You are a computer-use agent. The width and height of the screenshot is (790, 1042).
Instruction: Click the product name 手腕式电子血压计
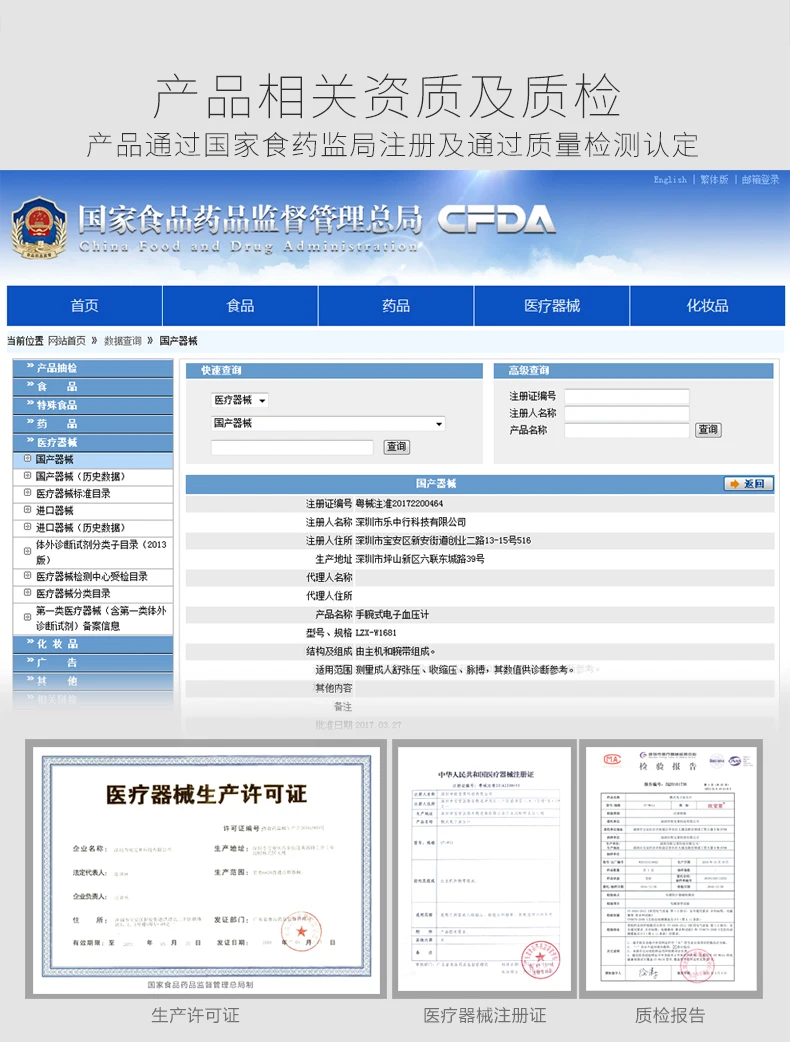(392, 615)
